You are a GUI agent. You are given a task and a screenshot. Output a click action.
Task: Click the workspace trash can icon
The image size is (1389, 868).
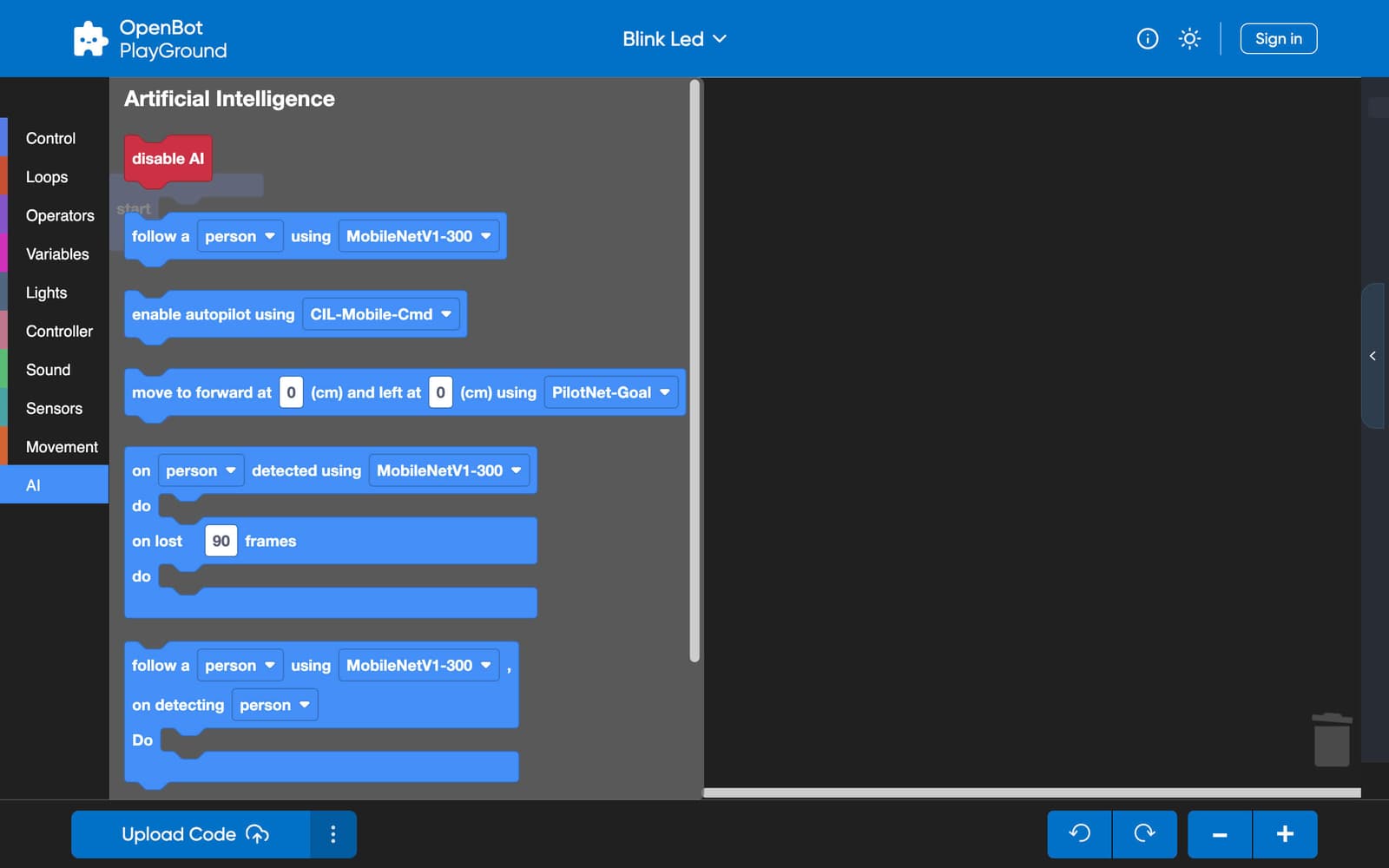[1332, 740]
